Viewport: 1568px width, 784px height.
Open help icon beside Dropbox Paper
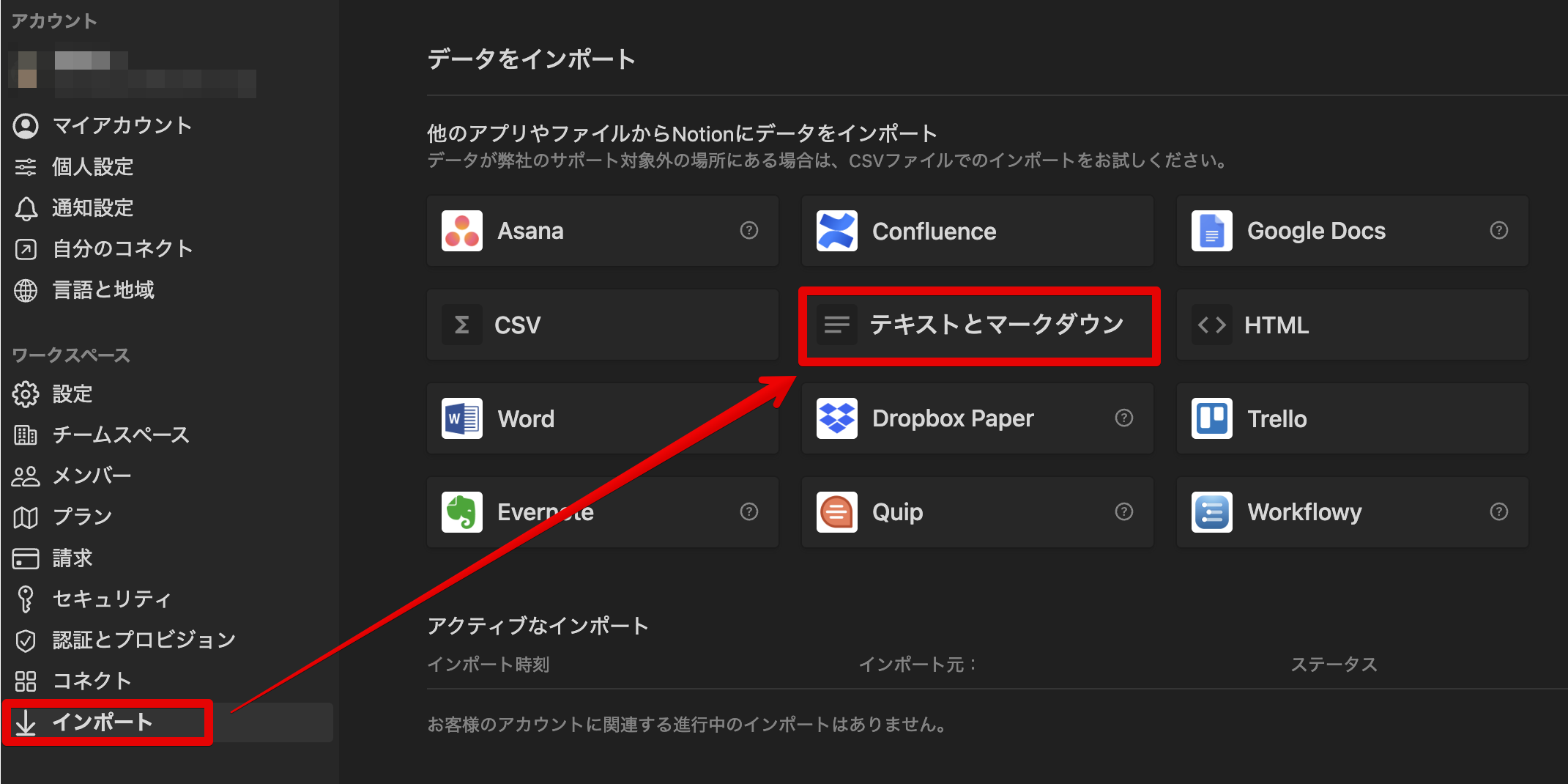(x=1123, y=418)
